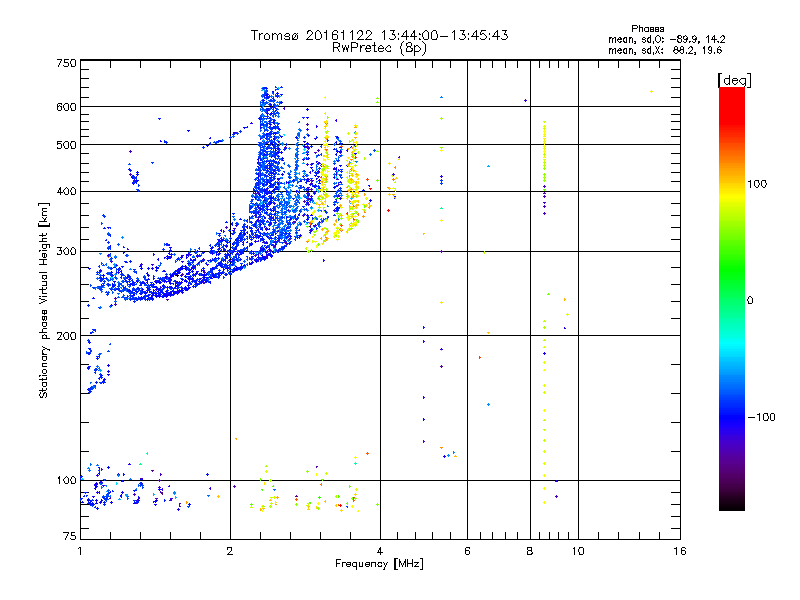Click the "100" label beside the colorbar
The image size is (800, 600).
[757, 184]
